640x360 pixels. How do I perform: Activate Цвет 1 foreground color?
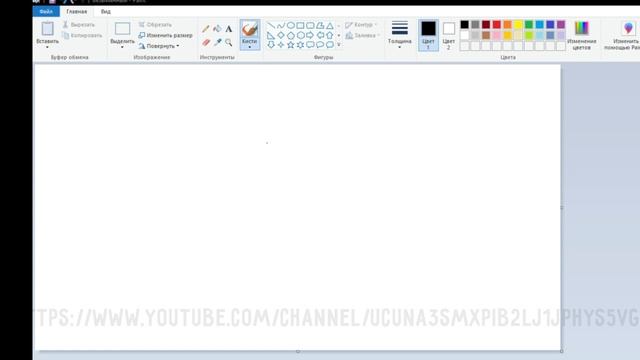428,35
